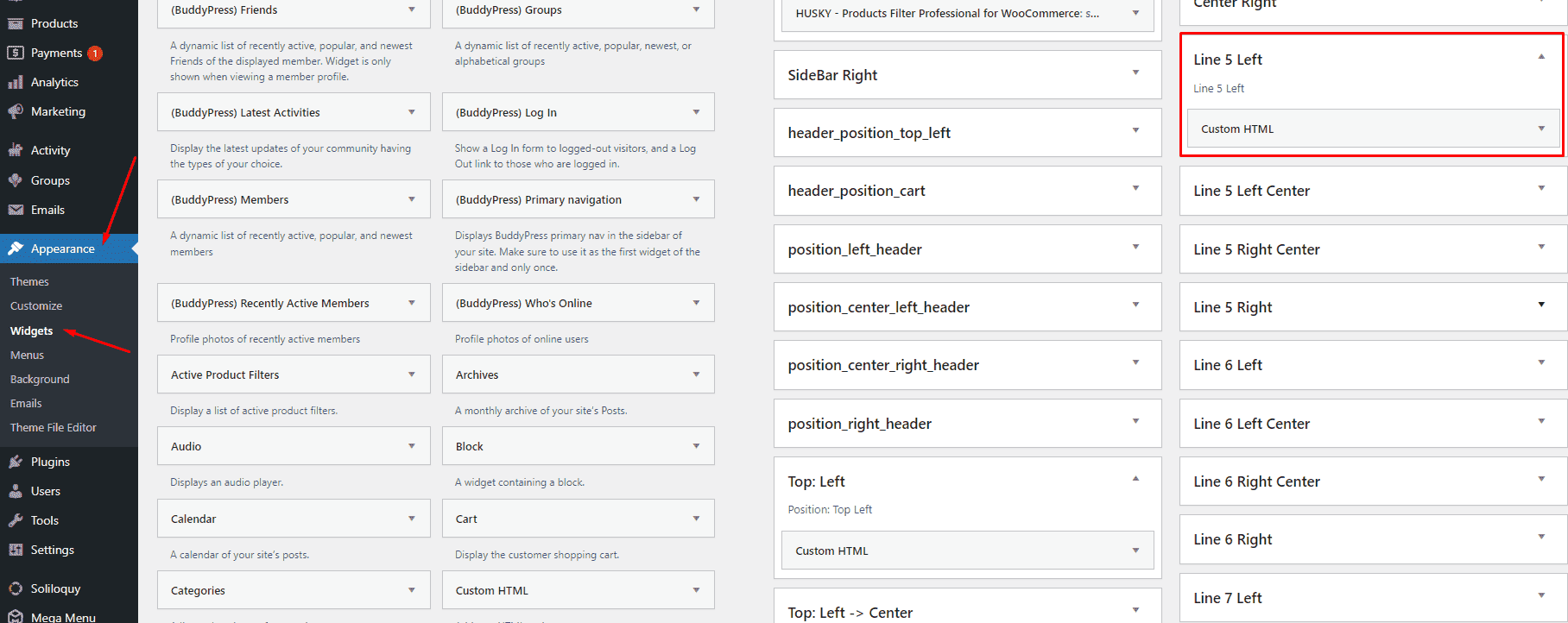Expand the SideBar Right widget area
This screenshot has width=1568, height=623.
coord(1135,73)
